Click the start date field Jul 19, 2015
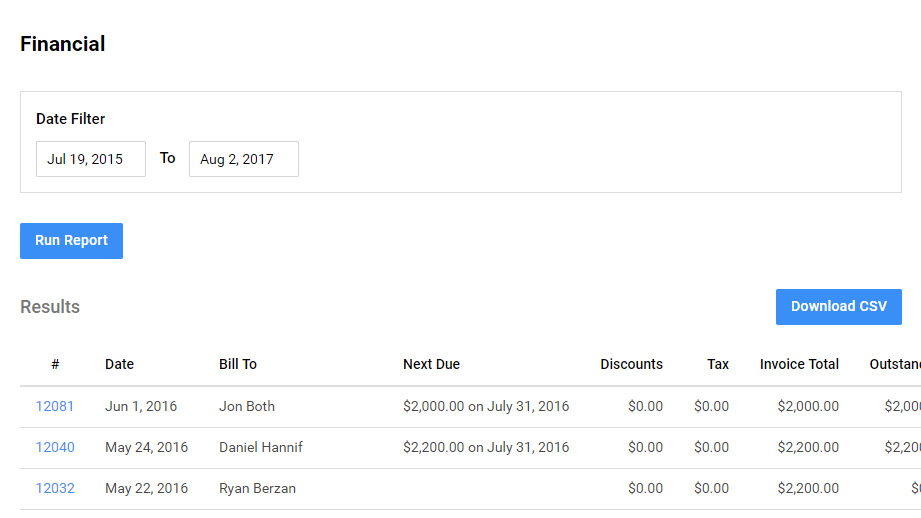921x518 pixels. coord(91,159)
